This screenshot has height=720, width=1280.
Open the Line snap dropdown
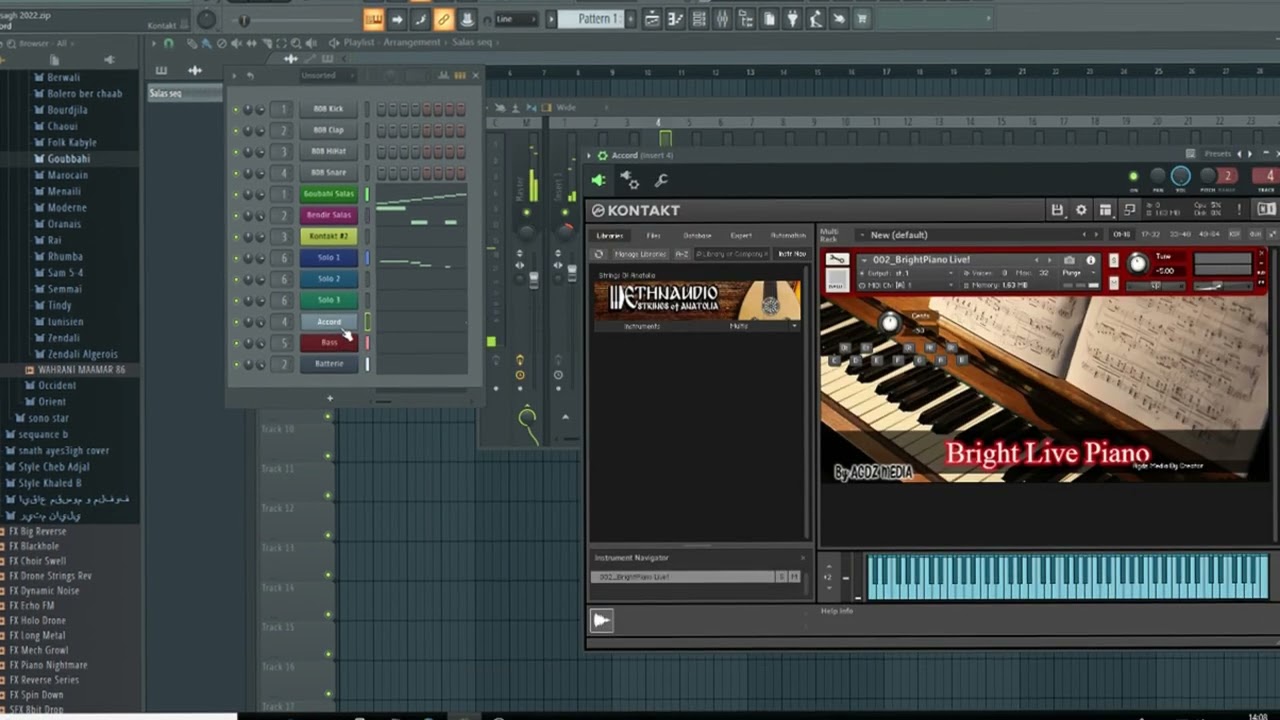[x=516, y=19]
